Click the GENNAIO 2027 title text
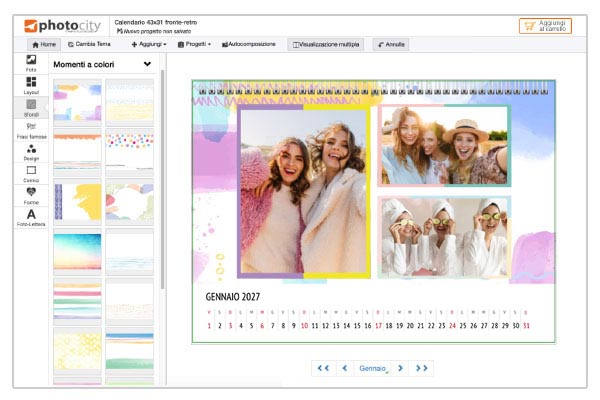The image size is (600, 400). pyautogui.click(x=233, y=297)
